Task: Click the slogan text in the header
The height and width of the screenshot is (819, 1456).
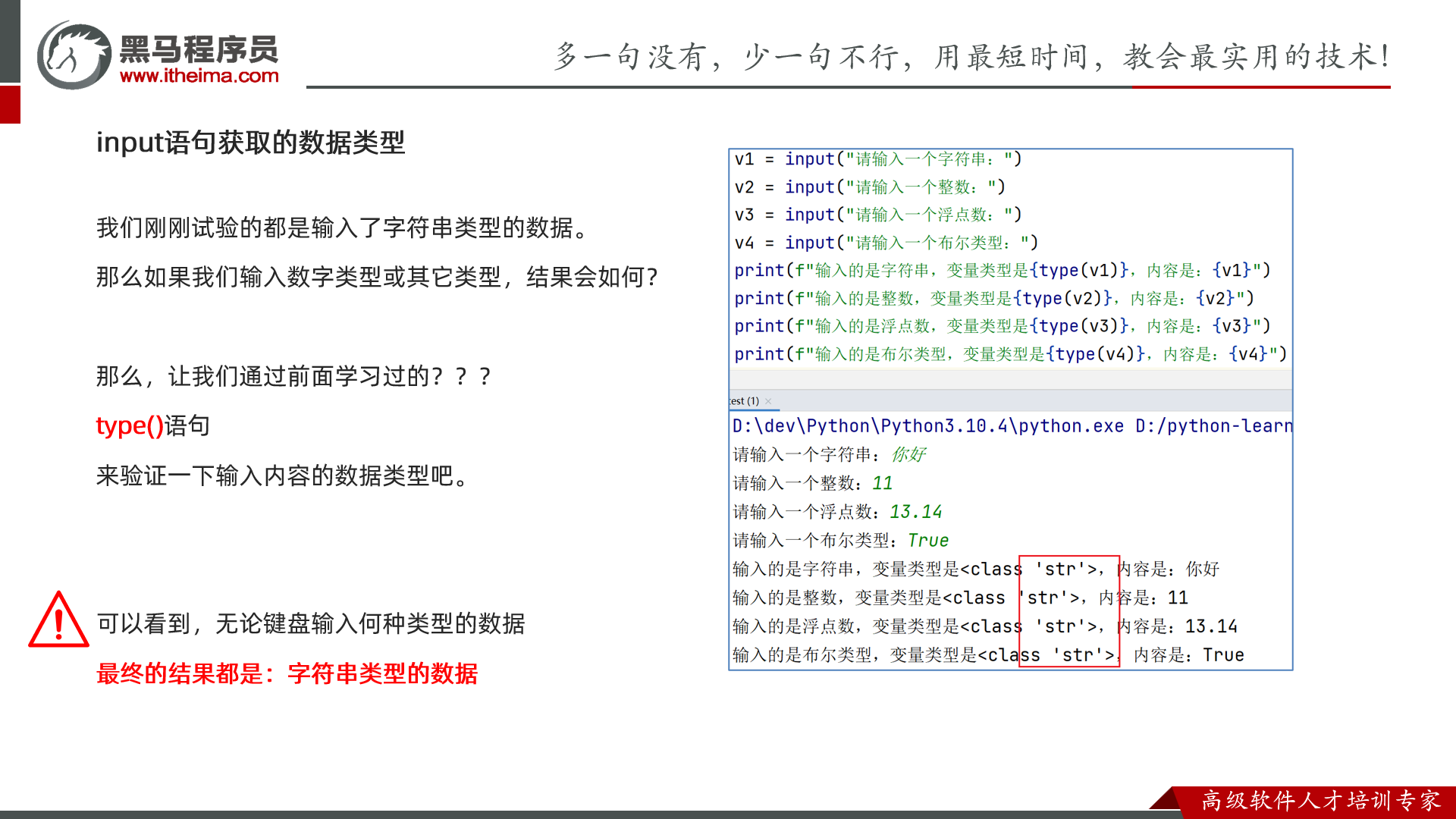Action: 972,57
